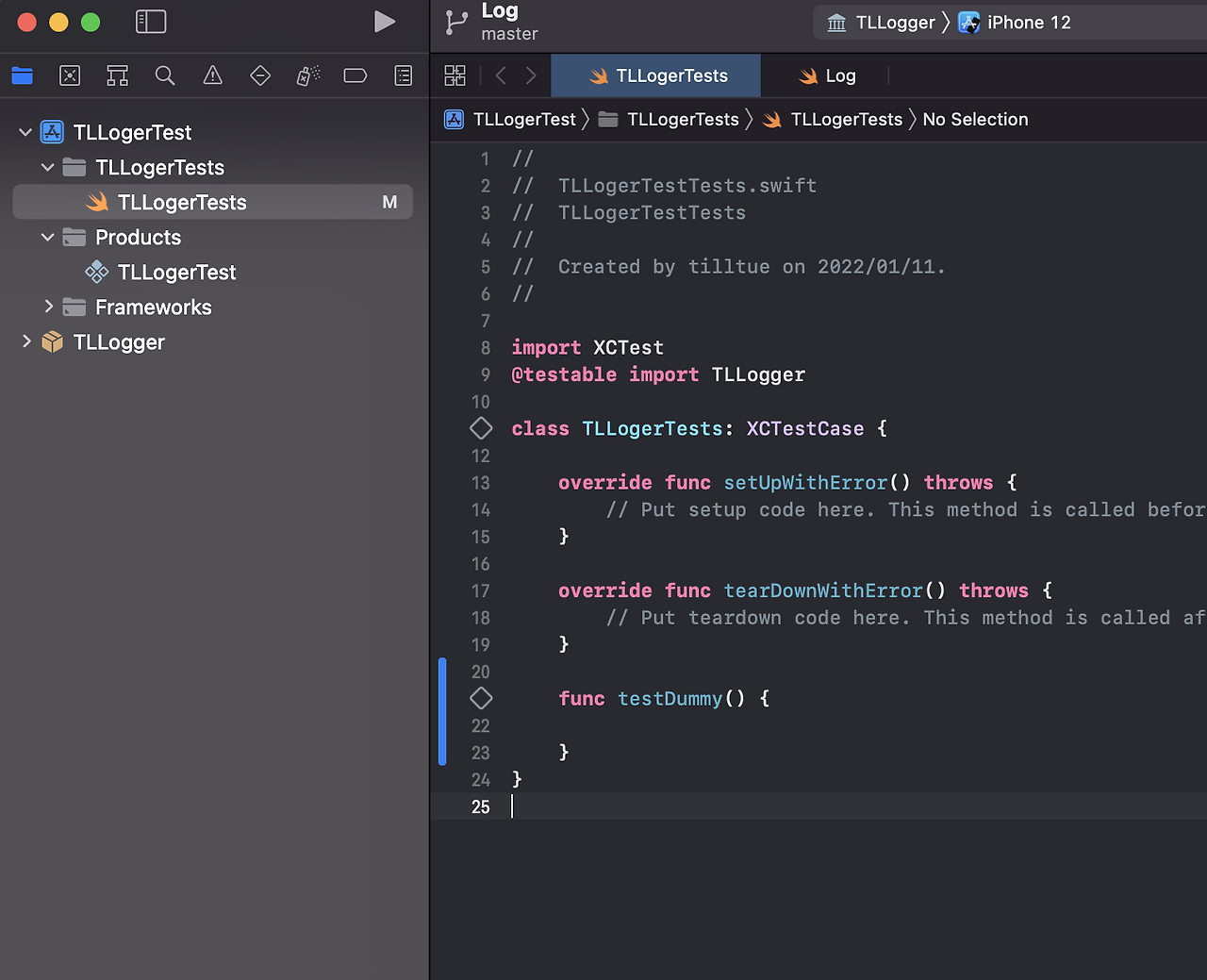Screen dimensions: 1207x980
Task: Show the Test navigator diamond icon
Action: tap(260, 75)
